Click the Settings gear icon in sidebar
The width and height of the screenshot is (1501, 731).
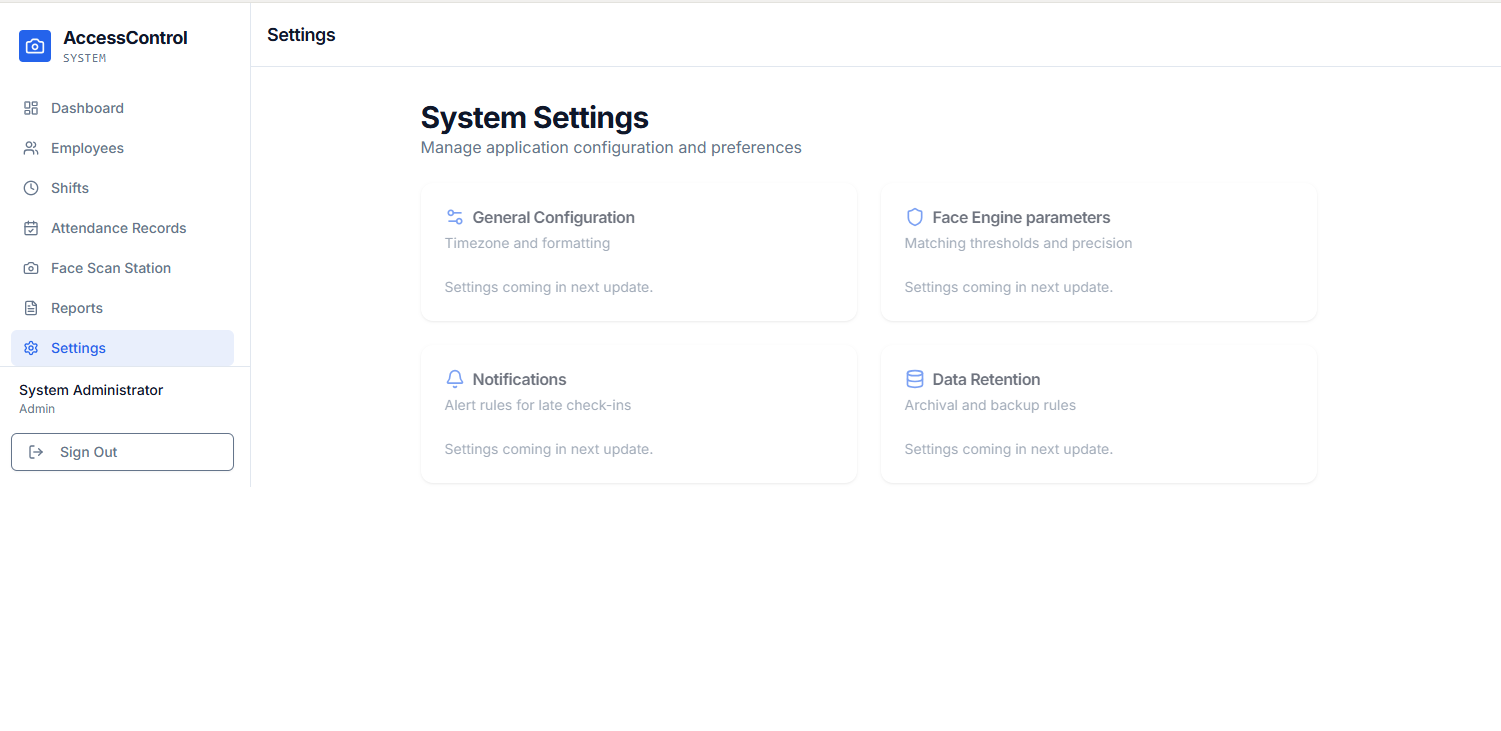click(x=31, y=348)
